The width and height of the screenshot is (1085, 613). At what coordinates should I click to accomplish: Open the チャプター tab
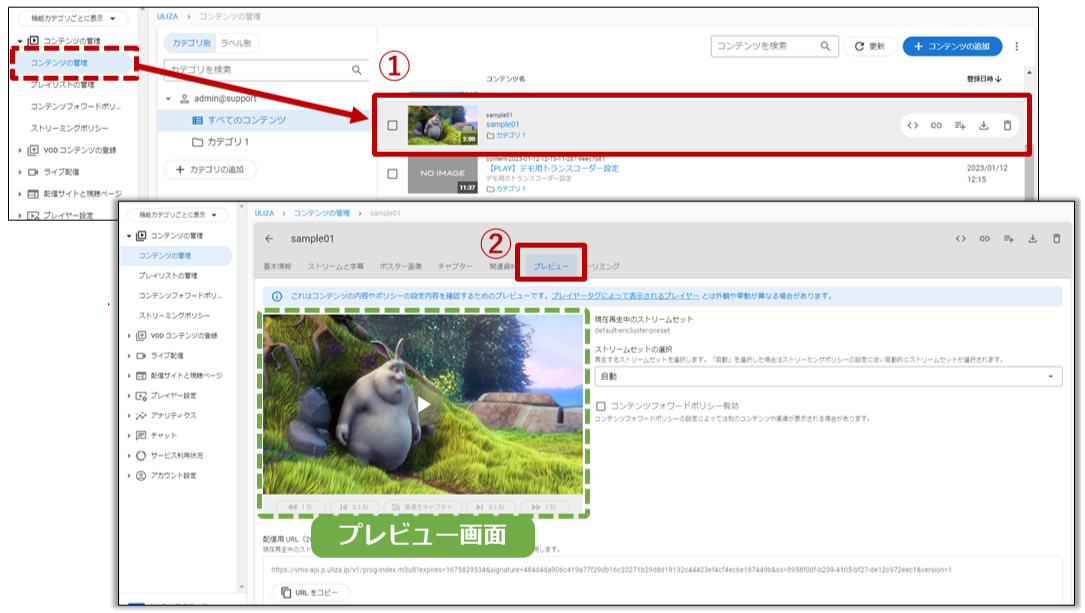click(455, 266)
